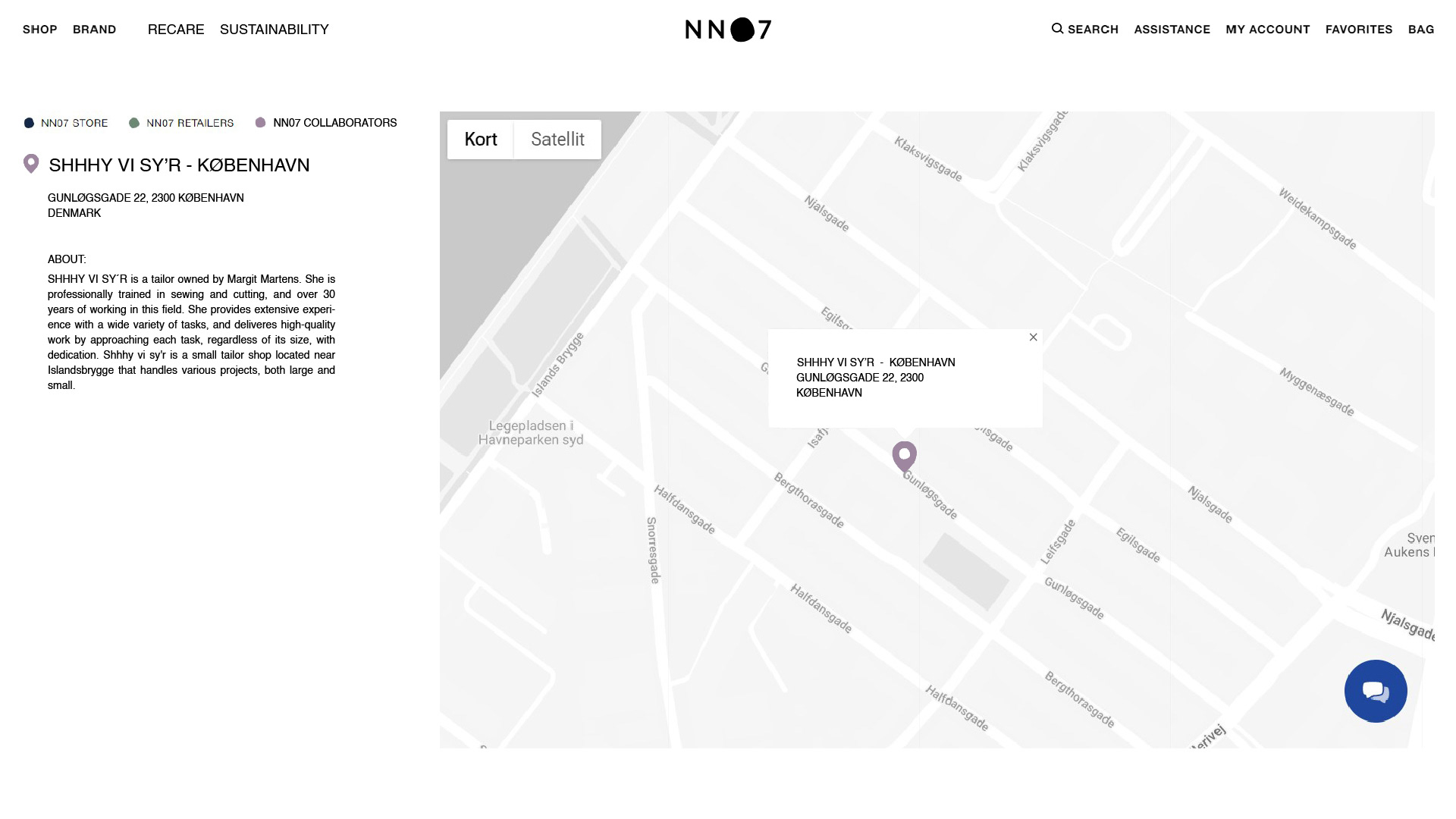Click the pin icon beside SHHHY VI SY'R heading
1456x819 pixels.
click(x=31, y=164)
